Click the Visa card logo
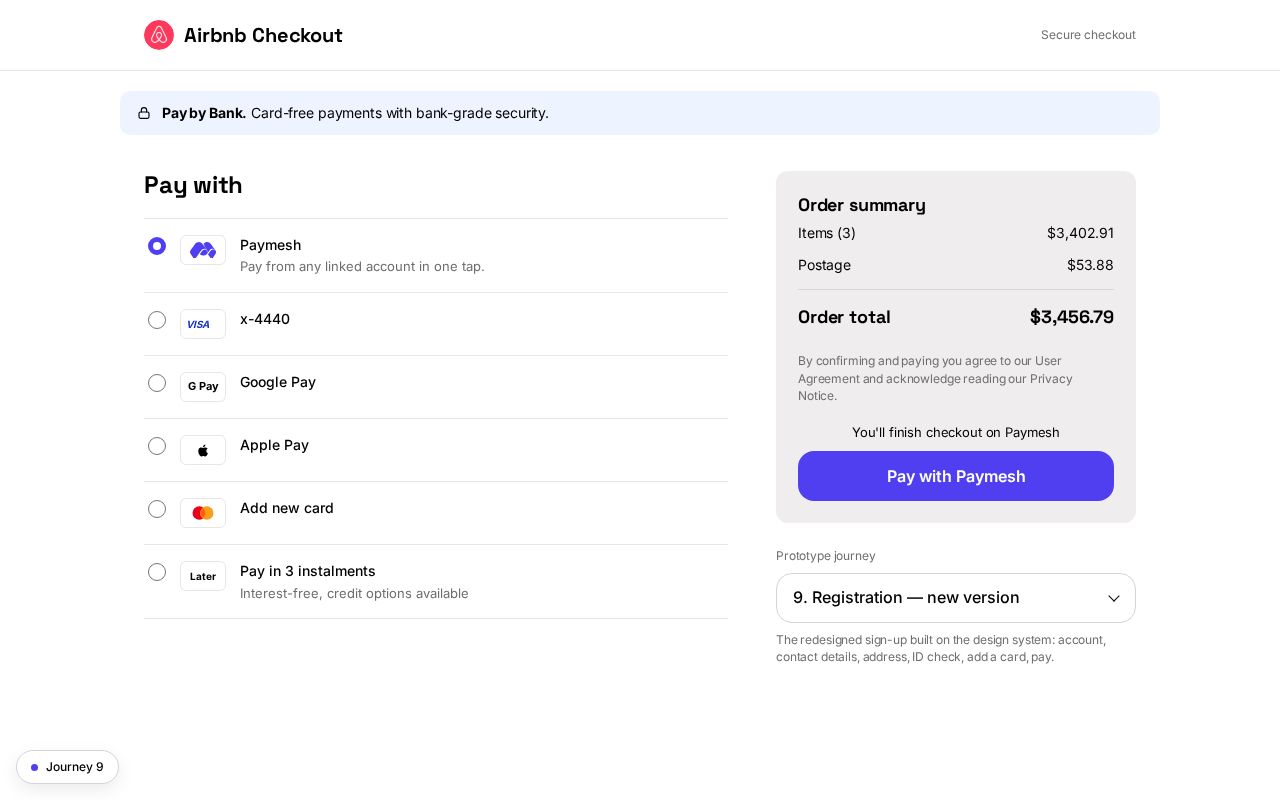 203,324
